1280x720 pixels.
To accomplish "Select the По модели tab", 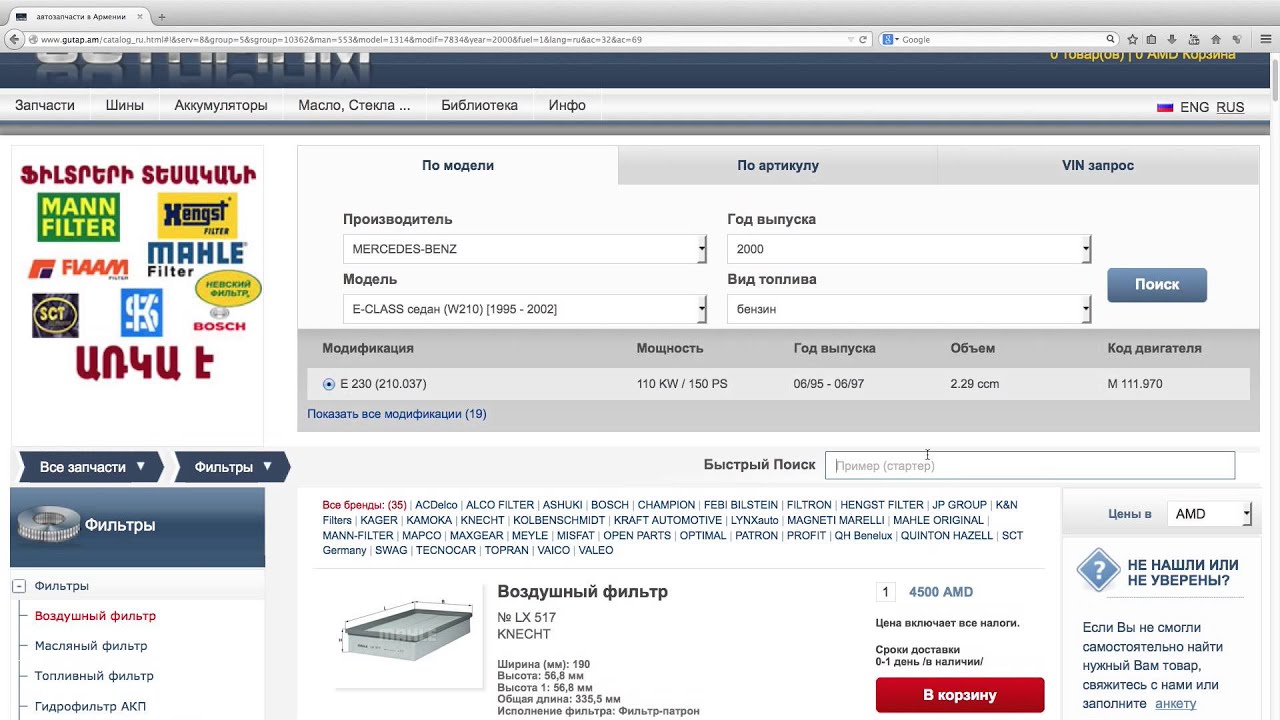I will tap(458, 165).
